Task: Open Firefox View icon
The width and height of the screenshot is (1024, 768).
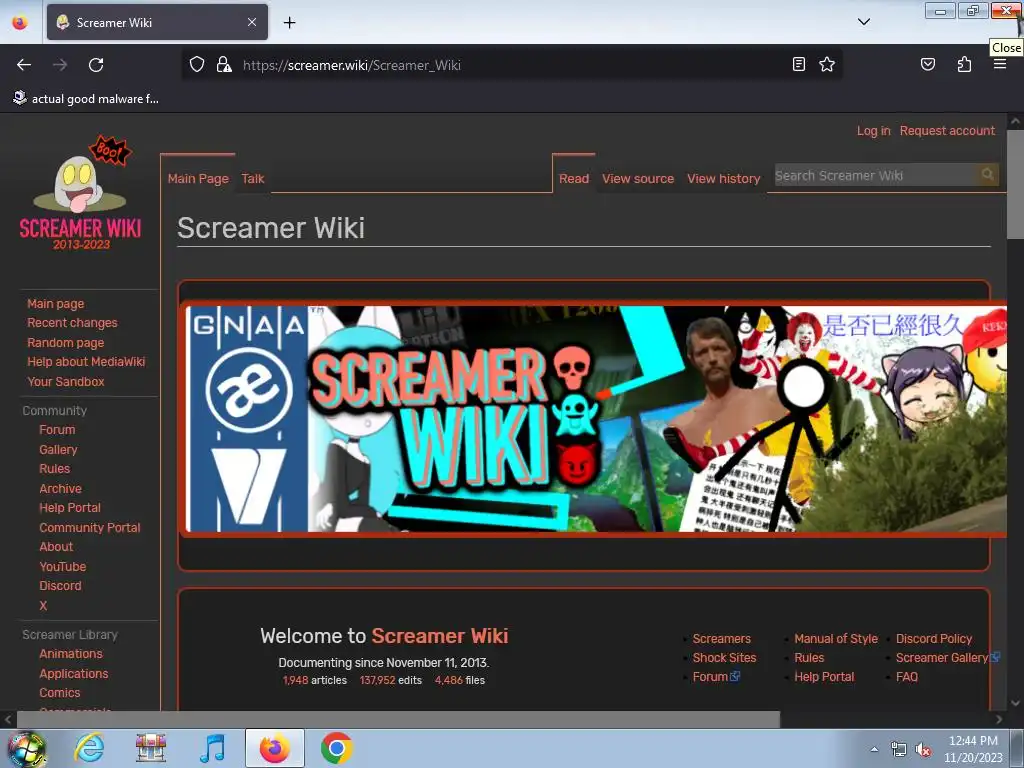Action: [20, 22]
